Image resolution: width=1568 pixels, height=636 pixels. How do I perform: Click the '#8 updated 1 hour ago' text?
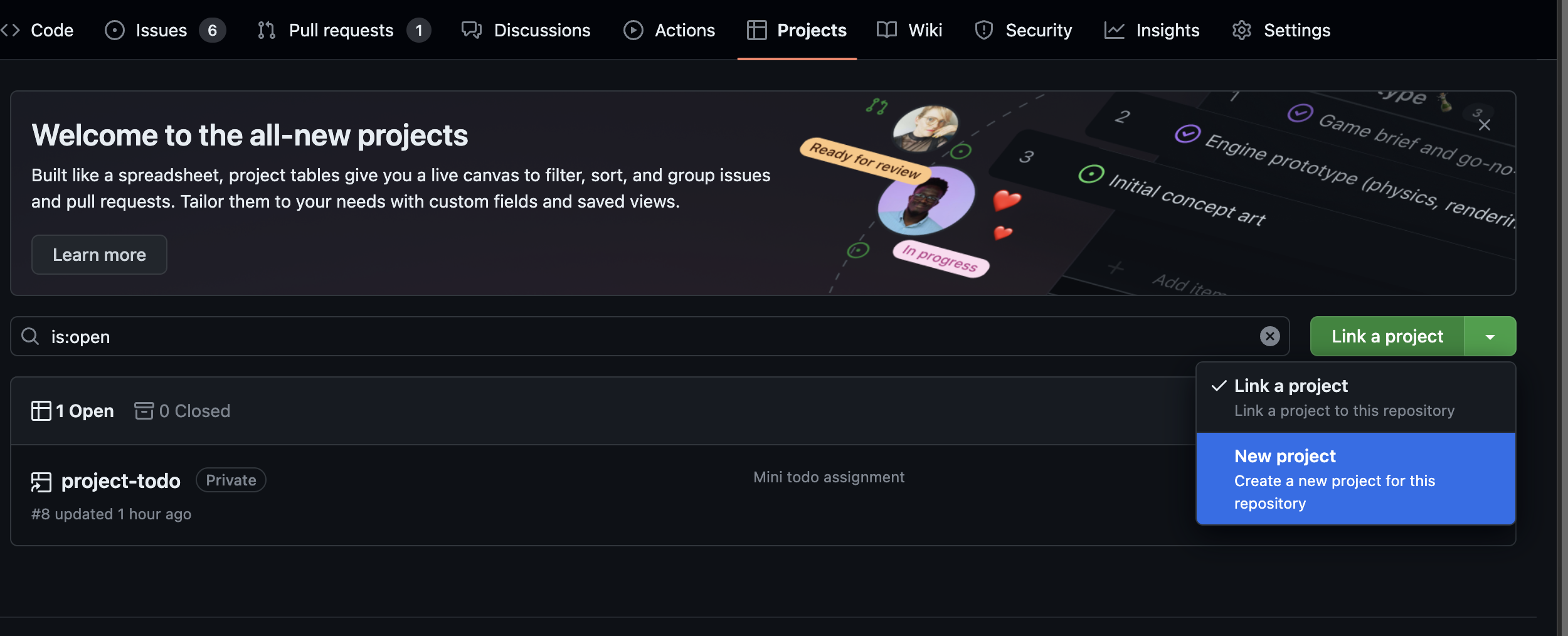click(112, 514)
